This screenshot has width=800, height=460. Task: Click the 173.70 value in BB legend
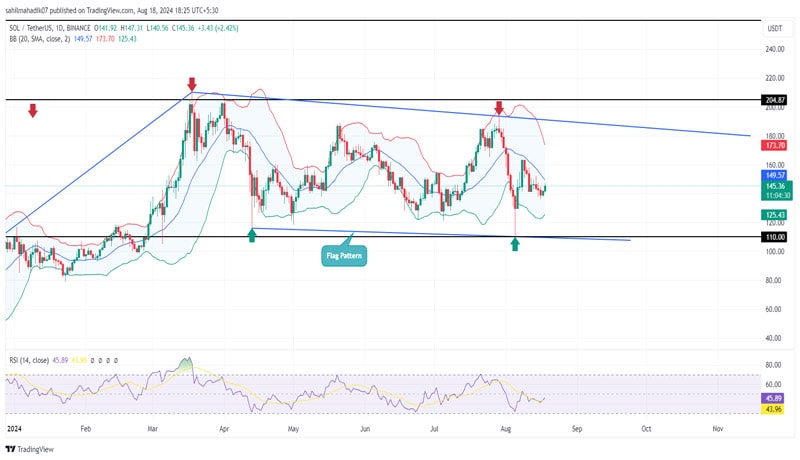(105, 39)
